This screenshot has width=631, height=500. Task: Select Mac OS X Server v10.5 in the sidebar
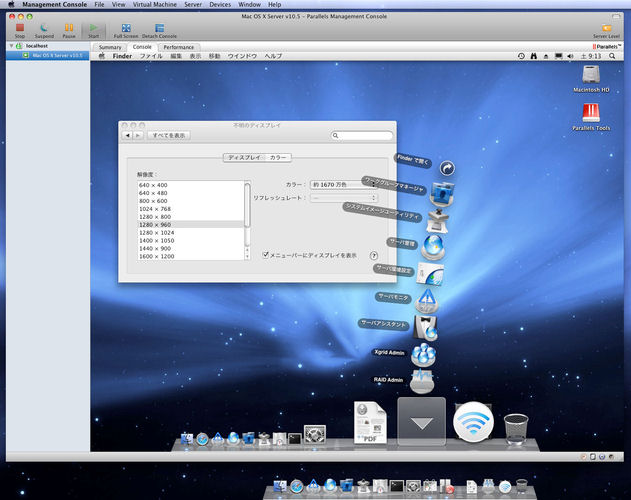[47, 55]
